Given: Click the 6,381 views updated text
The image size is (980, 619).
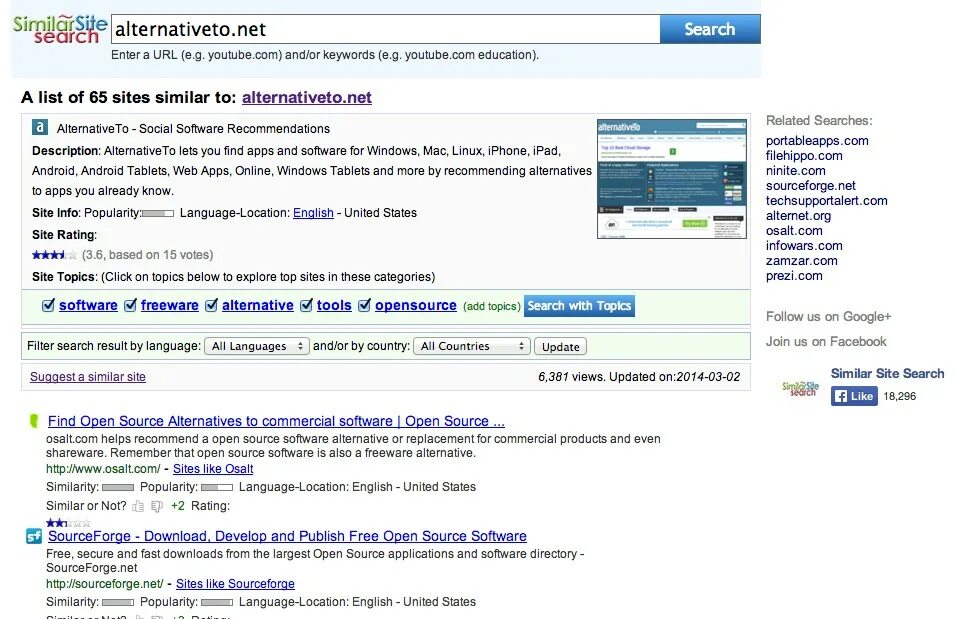Looking at the screenshot, I should (x=639, y=377).
